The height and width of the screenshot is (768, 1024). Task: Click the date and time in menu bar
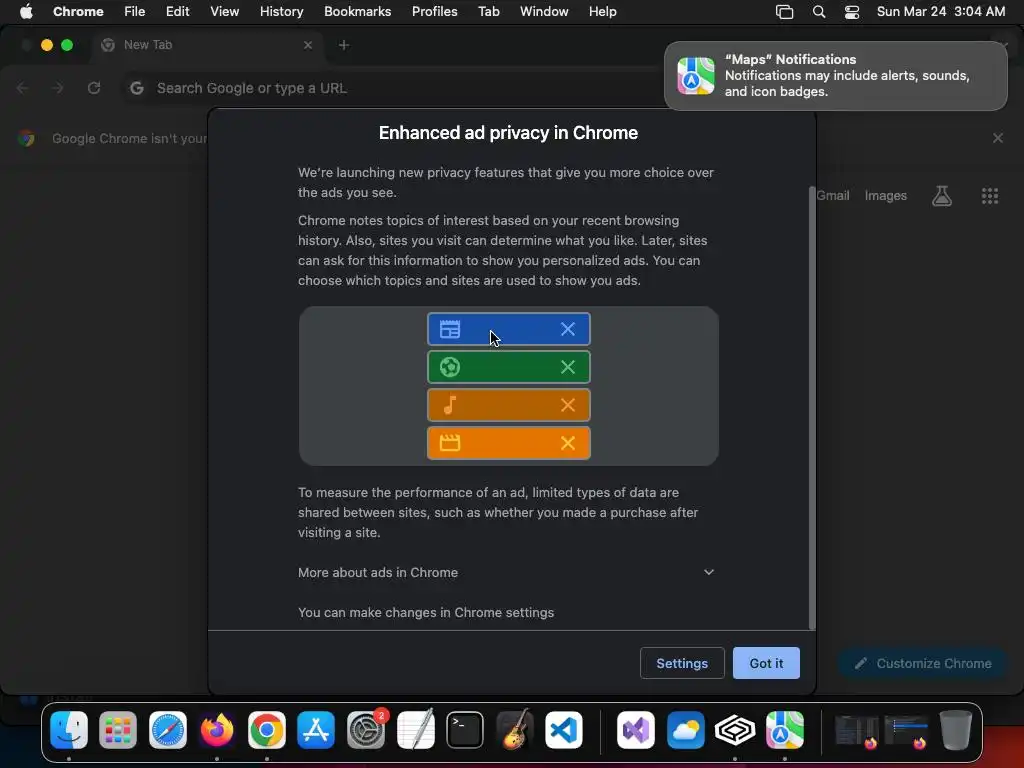click(x=940, y=11)
